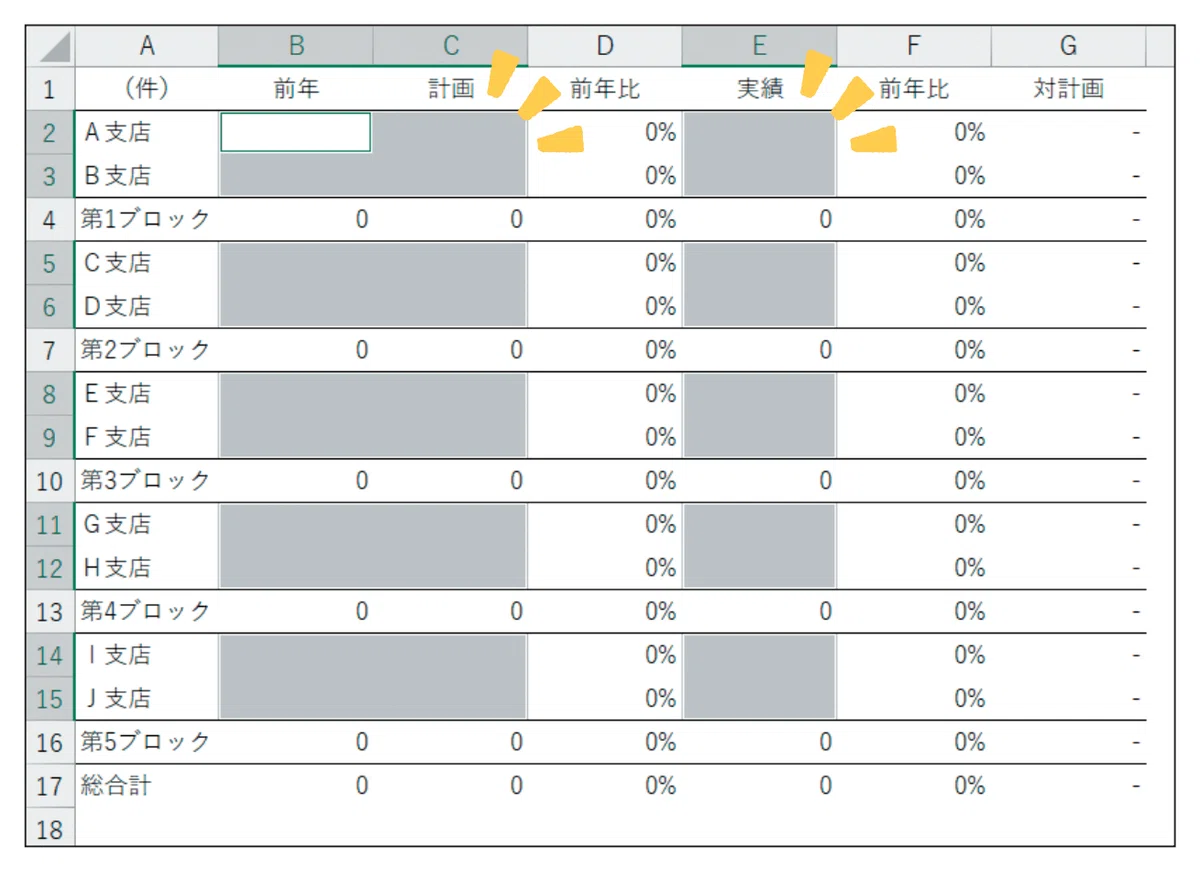Select column C header
Screen dimensions: 1200x870
(x=451, y=46)
